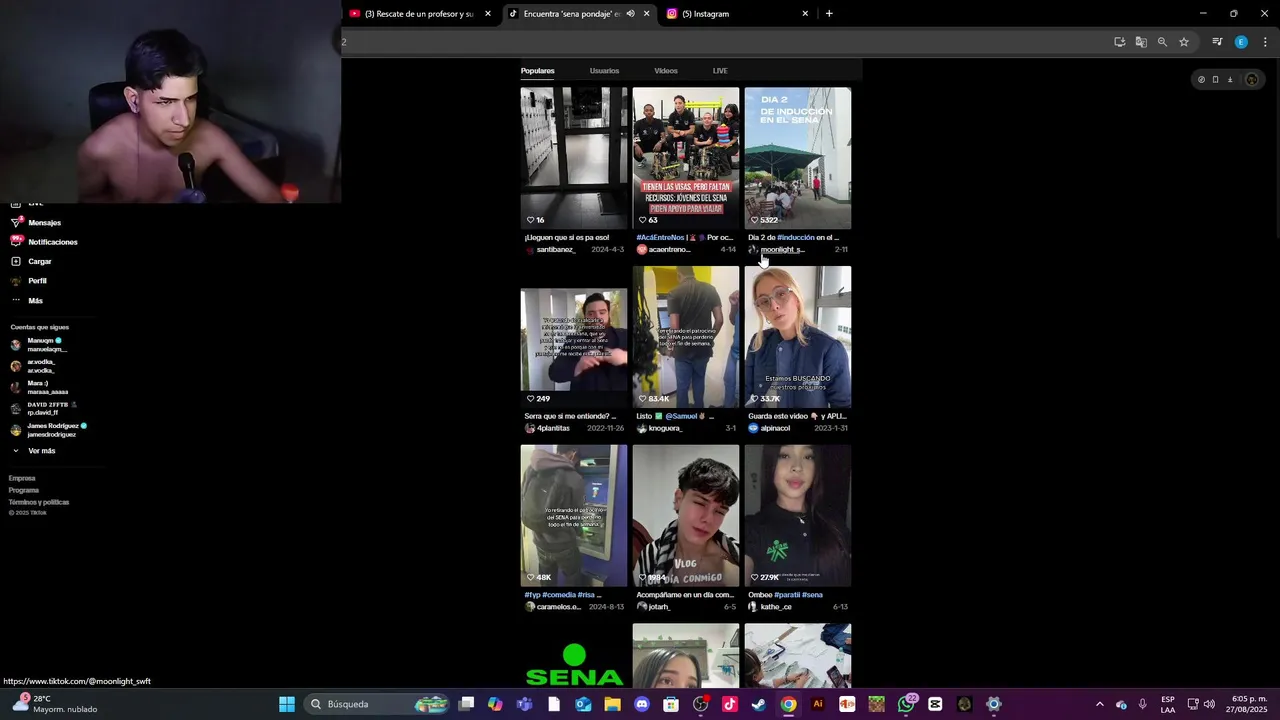The image size is (1280, 720).
Task: Expand Ver más followed accounts
Action: 34,451
